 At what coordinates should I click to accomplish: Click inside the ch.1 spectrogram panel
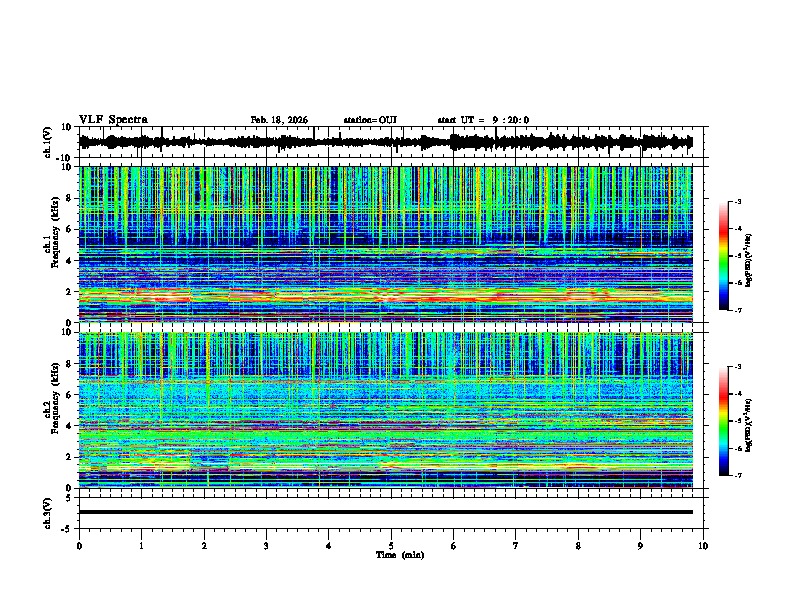[x=385, y=244]
